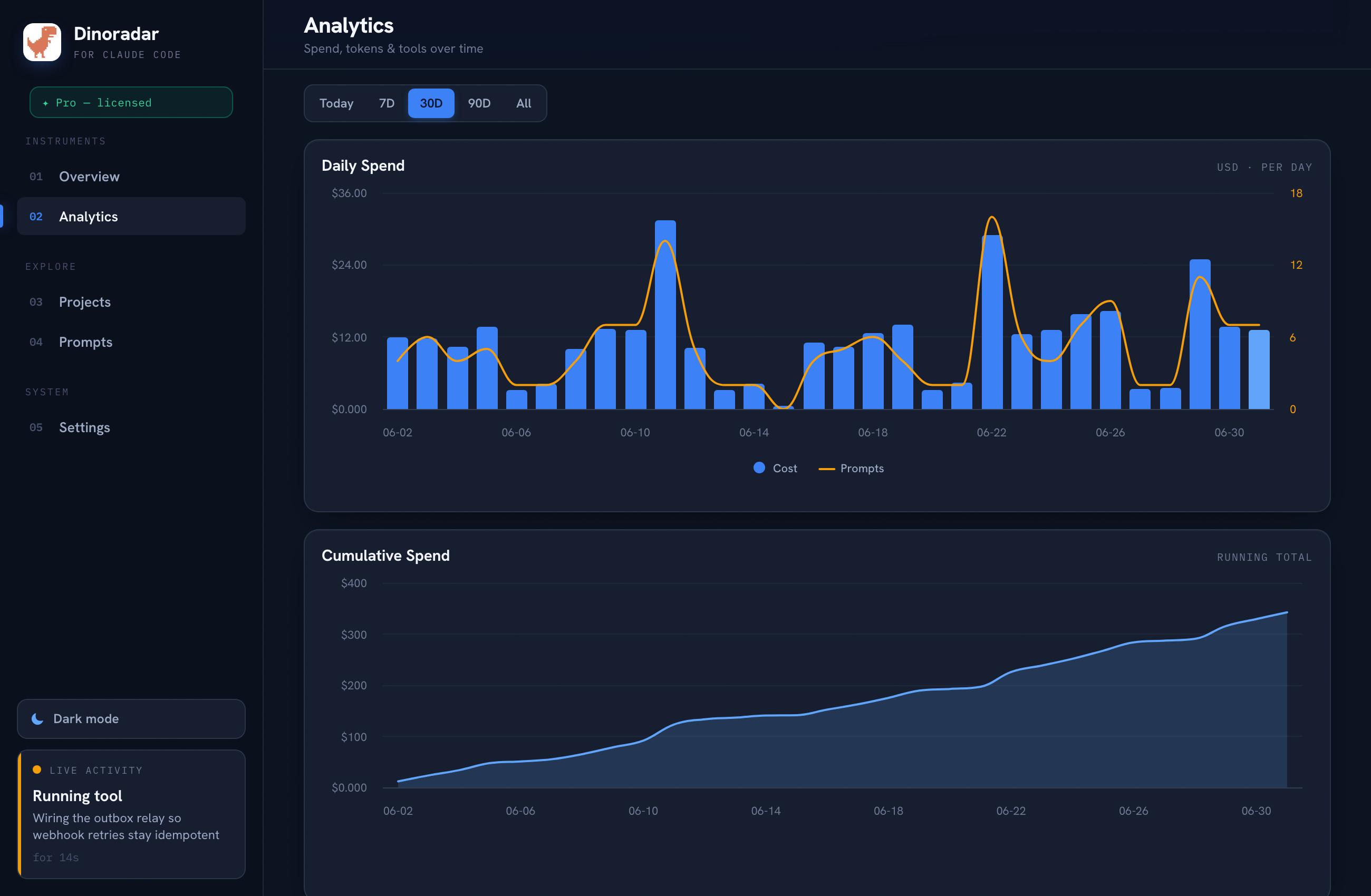Open Settings from the sidebar
Image resolution: width=1371 pixels, height=896 pixels.
(x=131, y=427)
